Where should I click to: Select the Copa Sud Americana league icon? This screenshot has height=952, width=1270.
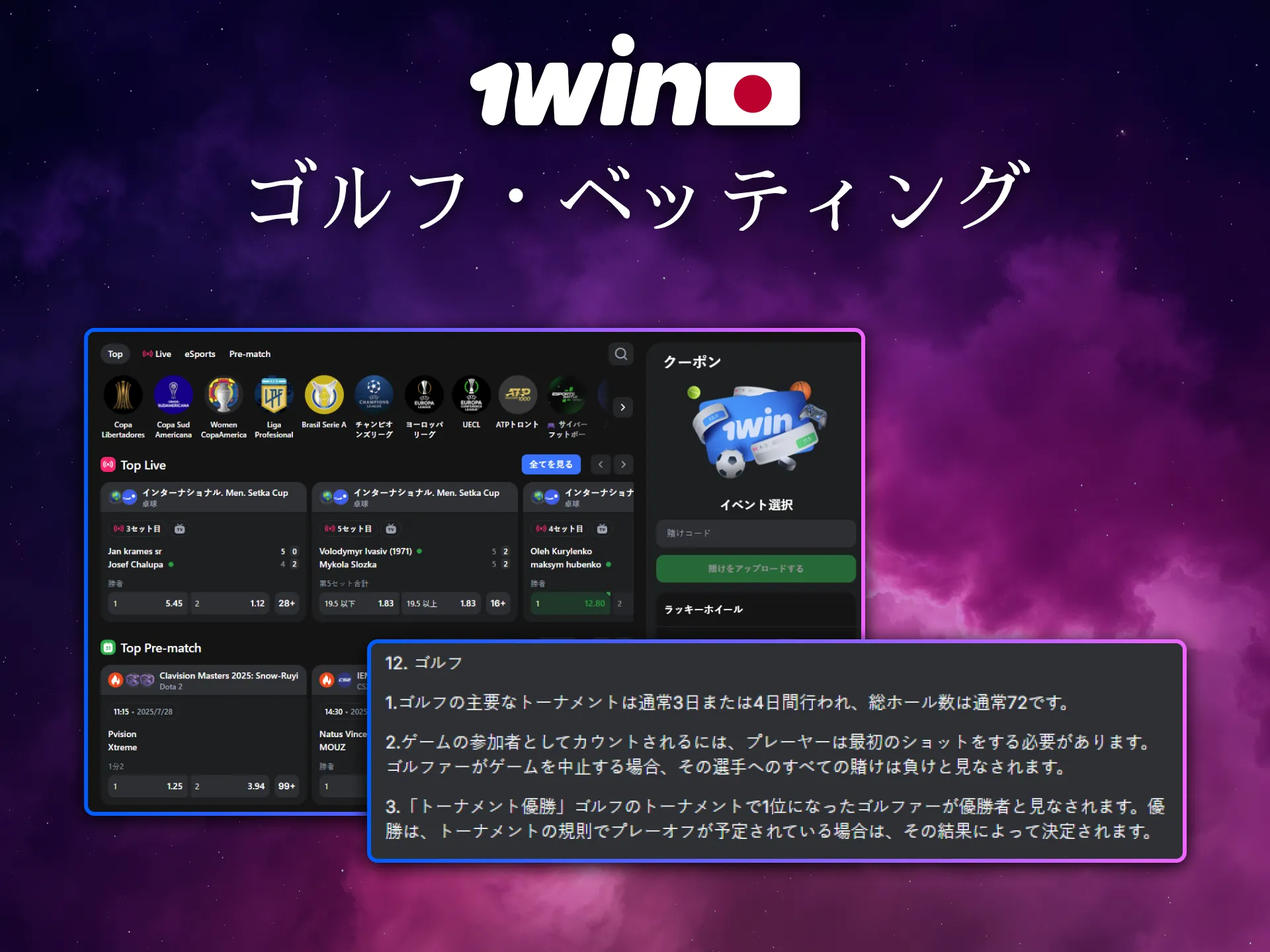coord(173,395)
